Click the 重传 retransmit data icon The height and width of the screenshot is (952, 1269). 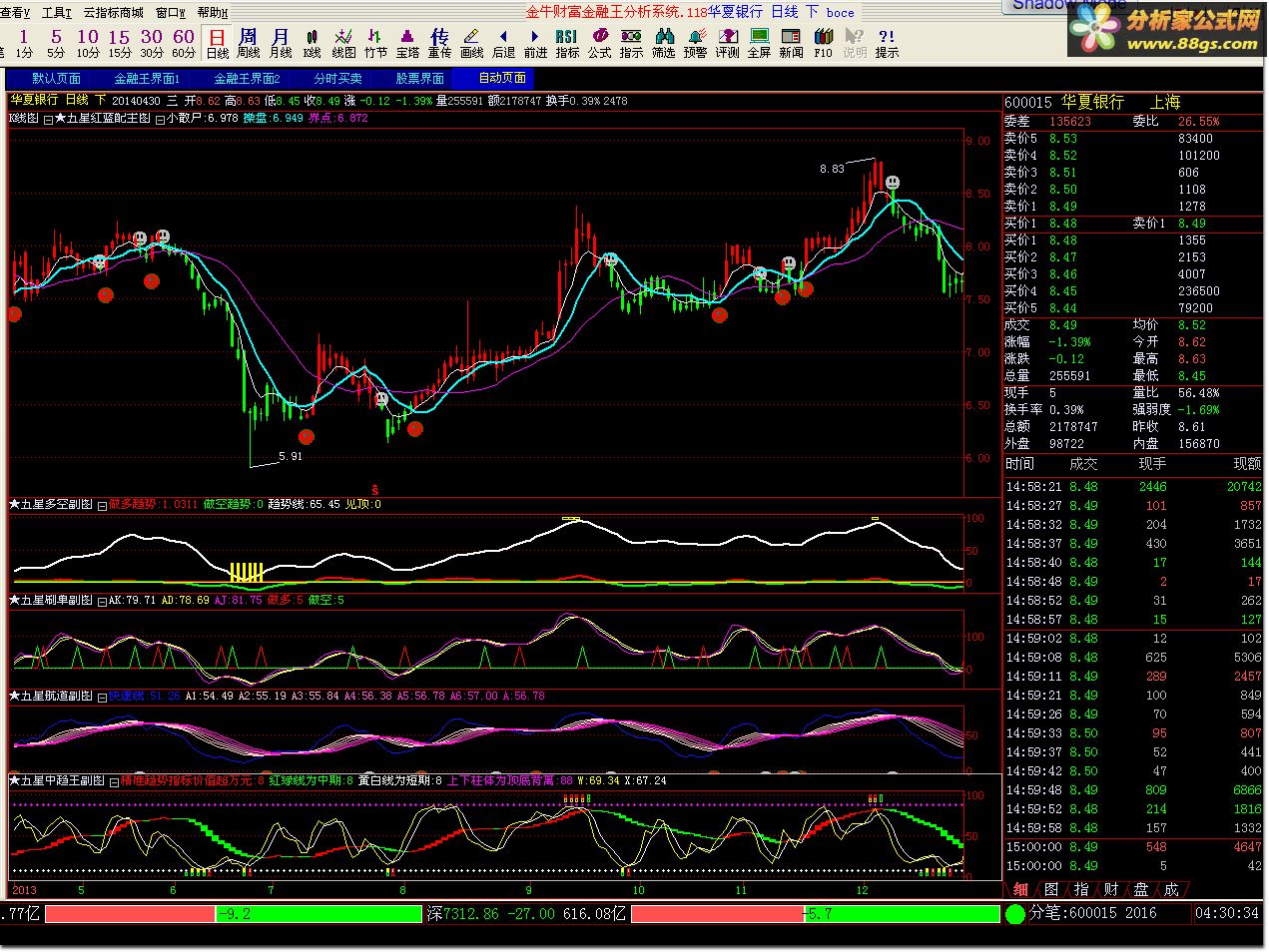click(x=440, y=43)
